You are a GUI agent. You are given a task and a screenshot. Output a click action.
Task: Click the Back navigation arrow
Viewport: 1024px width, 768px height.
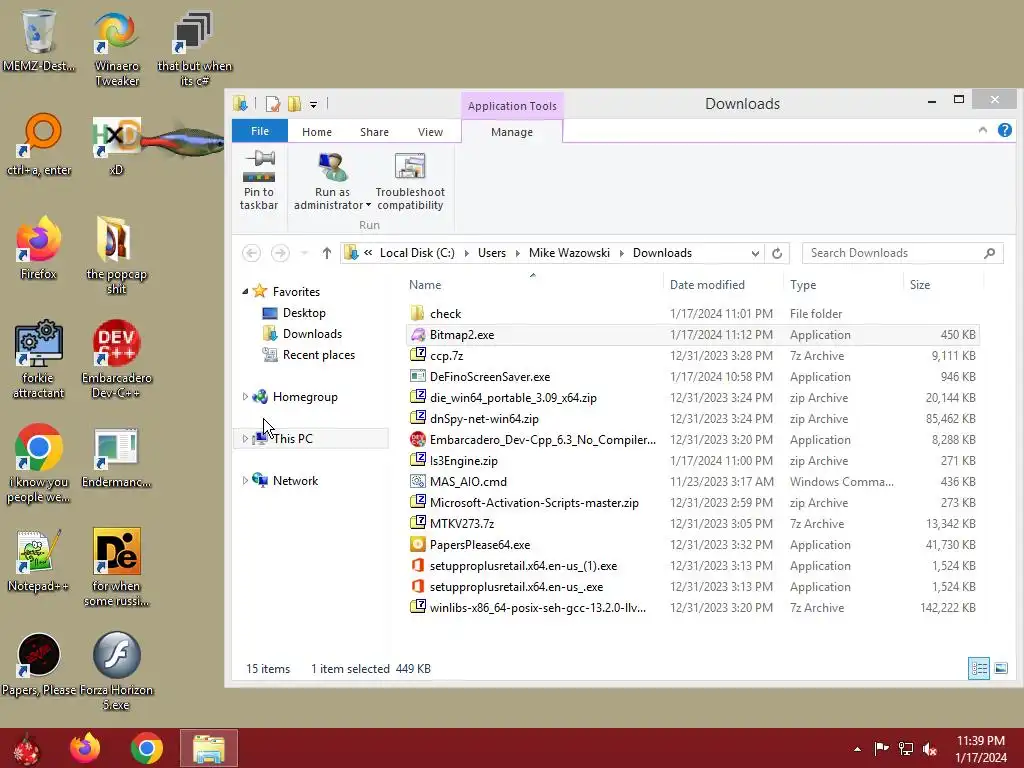click(251, 253)
